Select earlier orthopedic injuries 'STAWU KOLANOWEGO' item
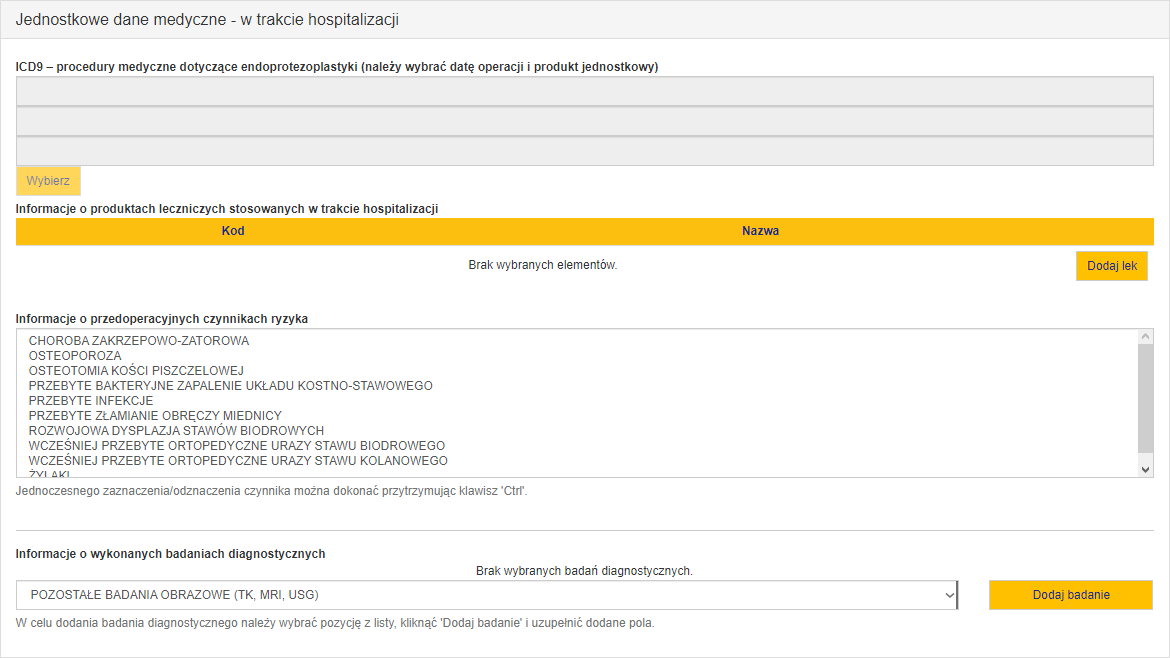Image resolution: width=1170 pixels, height=658 pixels. [238, 461]
